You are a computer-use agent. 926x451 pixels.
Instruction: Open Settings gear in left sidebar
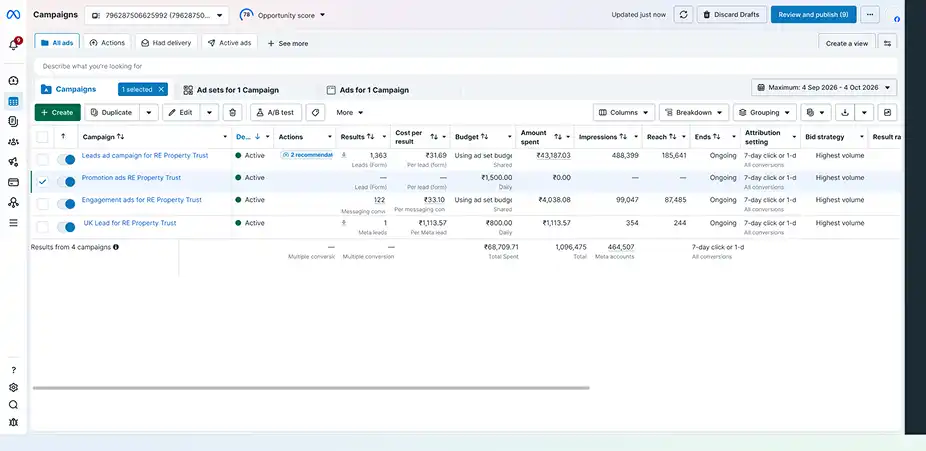click(x=14, y=387)
